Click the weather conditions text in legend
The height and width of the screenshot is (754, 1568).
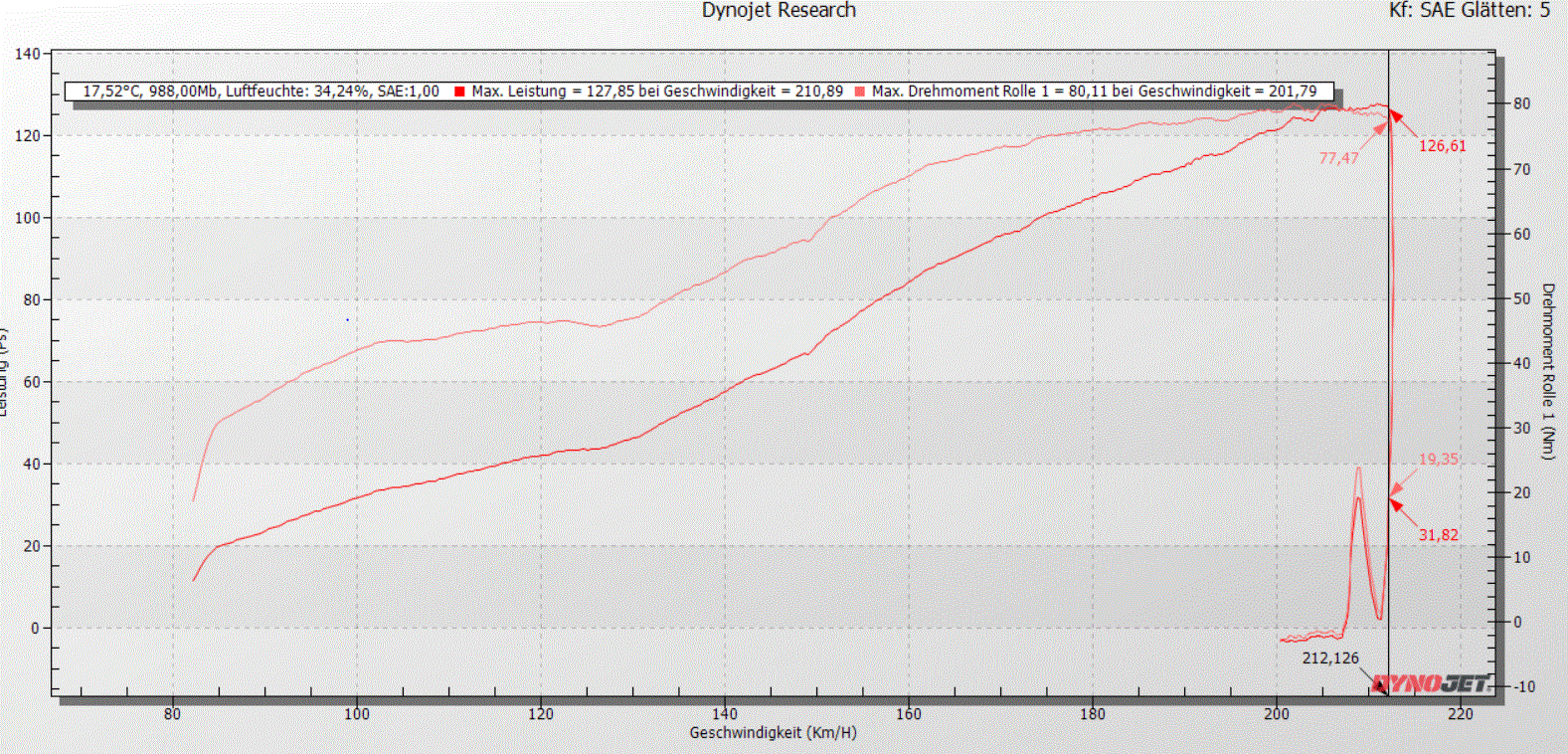pyautogui.click(x=261, y=92)
